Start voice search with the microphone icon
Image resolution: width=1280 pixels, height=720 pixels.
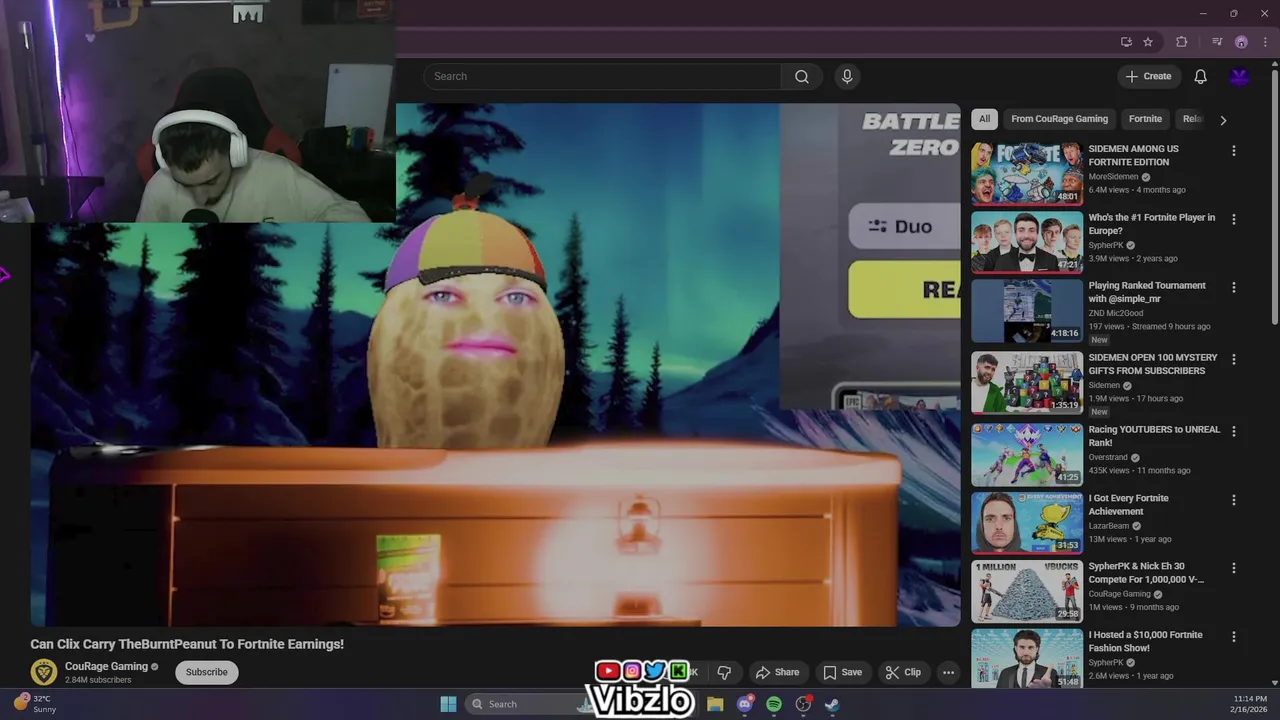coord(847,77)
